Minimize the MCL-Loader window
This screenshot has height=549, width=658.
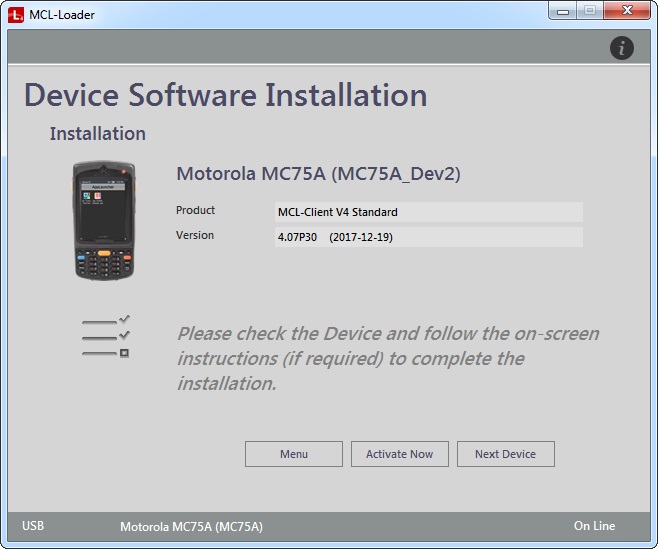tap(563, 11)
